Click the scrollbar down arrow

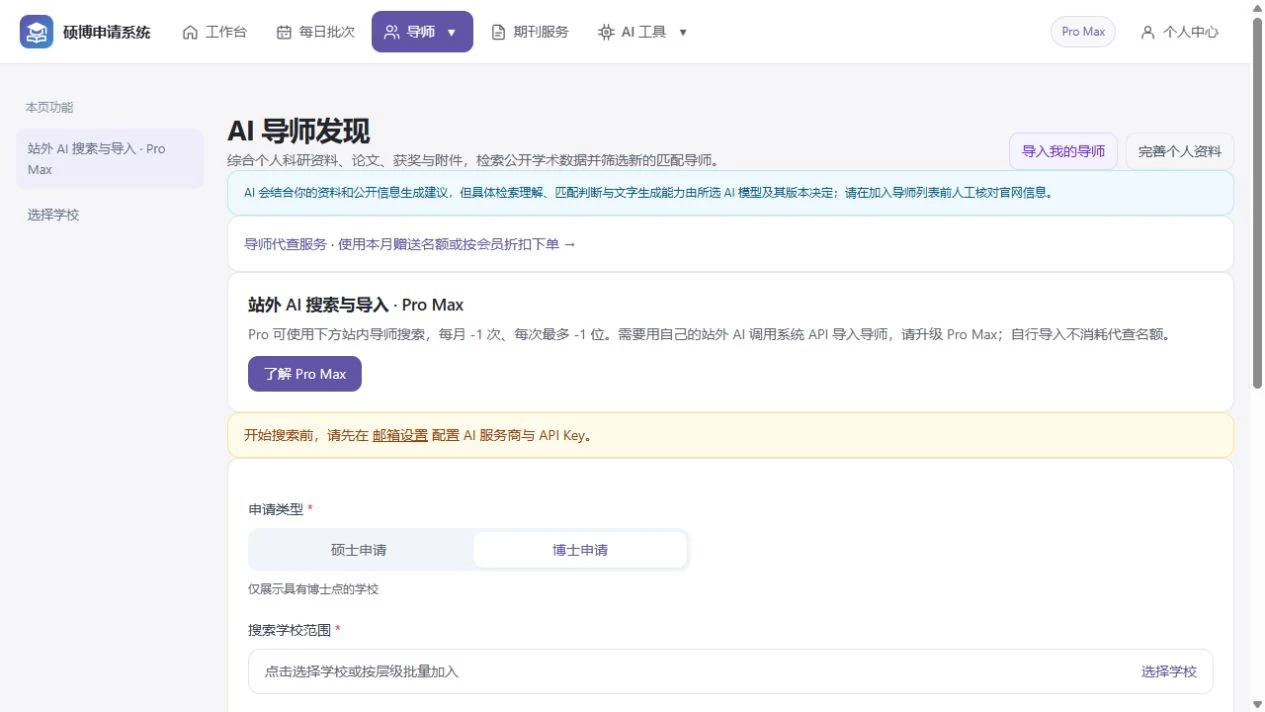(x=1257, y=705)
